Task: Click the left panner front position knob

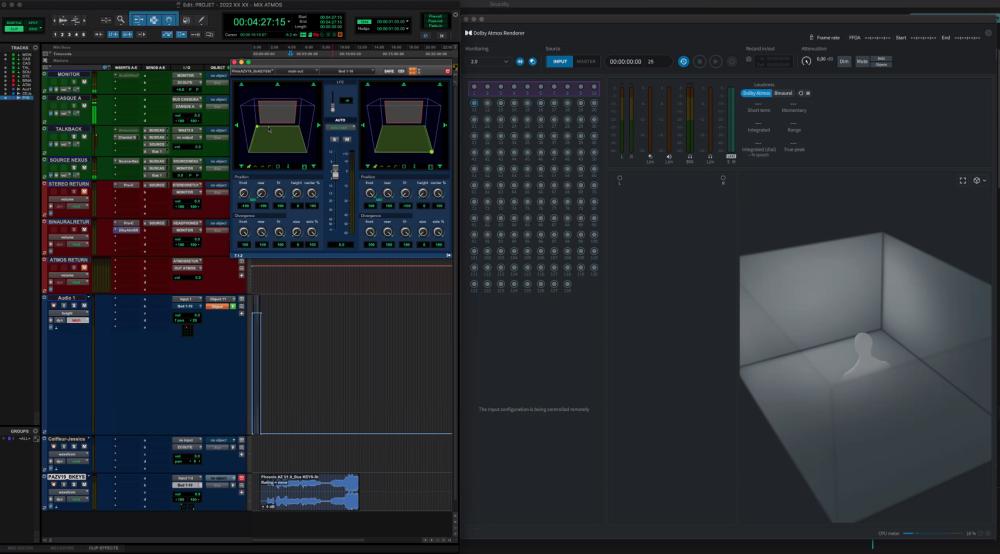Action: point(244,193)
